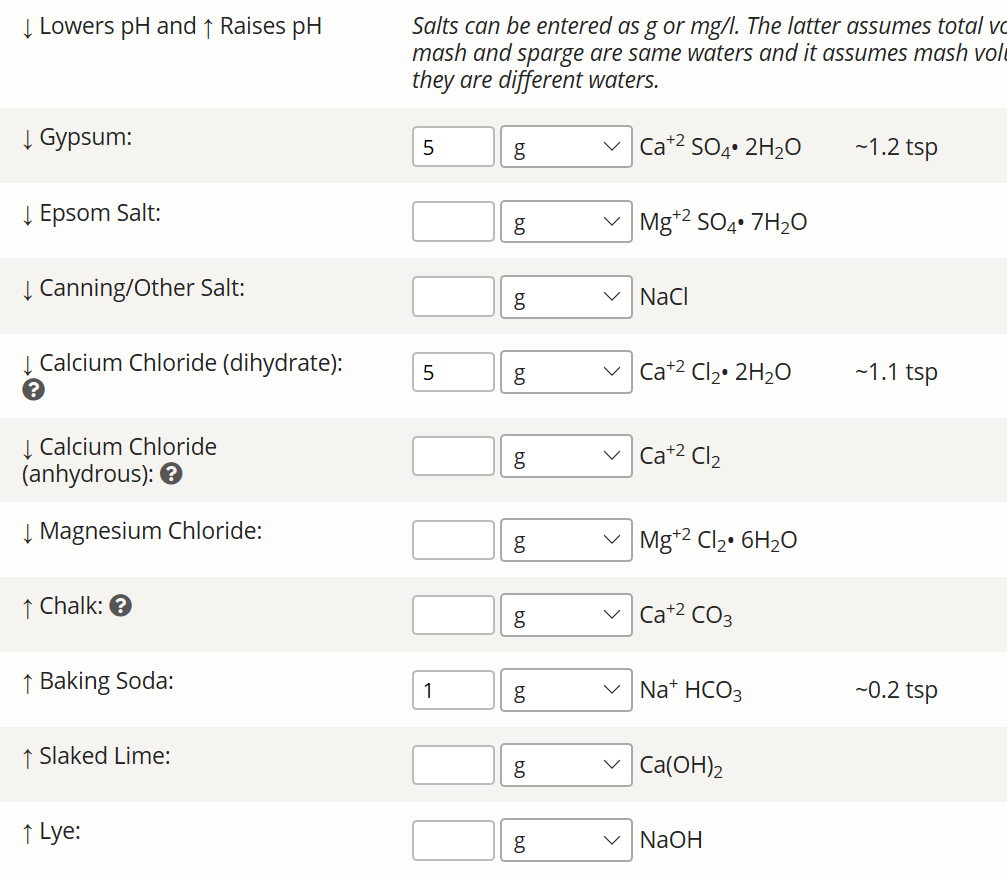Open the Chalk help question mark
The height and width of the screenshot is (873, 1007).
click(x=121, y=605)
